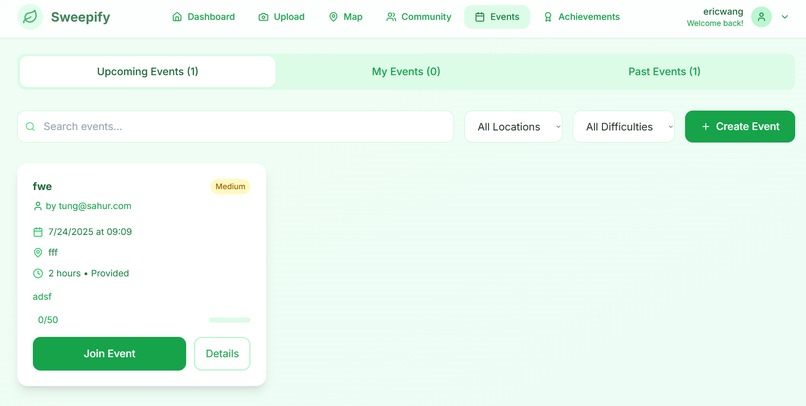Click the Dashboard home icon
The height and width of the screenshot is (406, 806).
click(x=177, y=17)
